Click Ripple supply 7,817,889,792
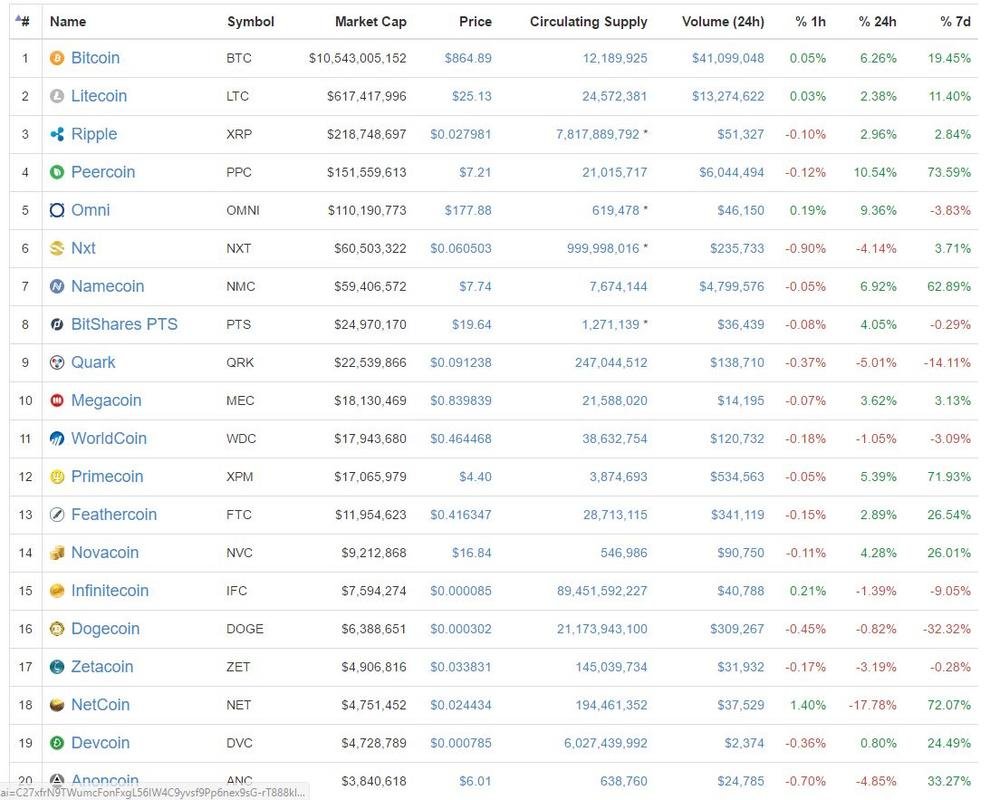The width and height of the screenshot is (990, 800). pyautogui.click(x=598, y=134)
